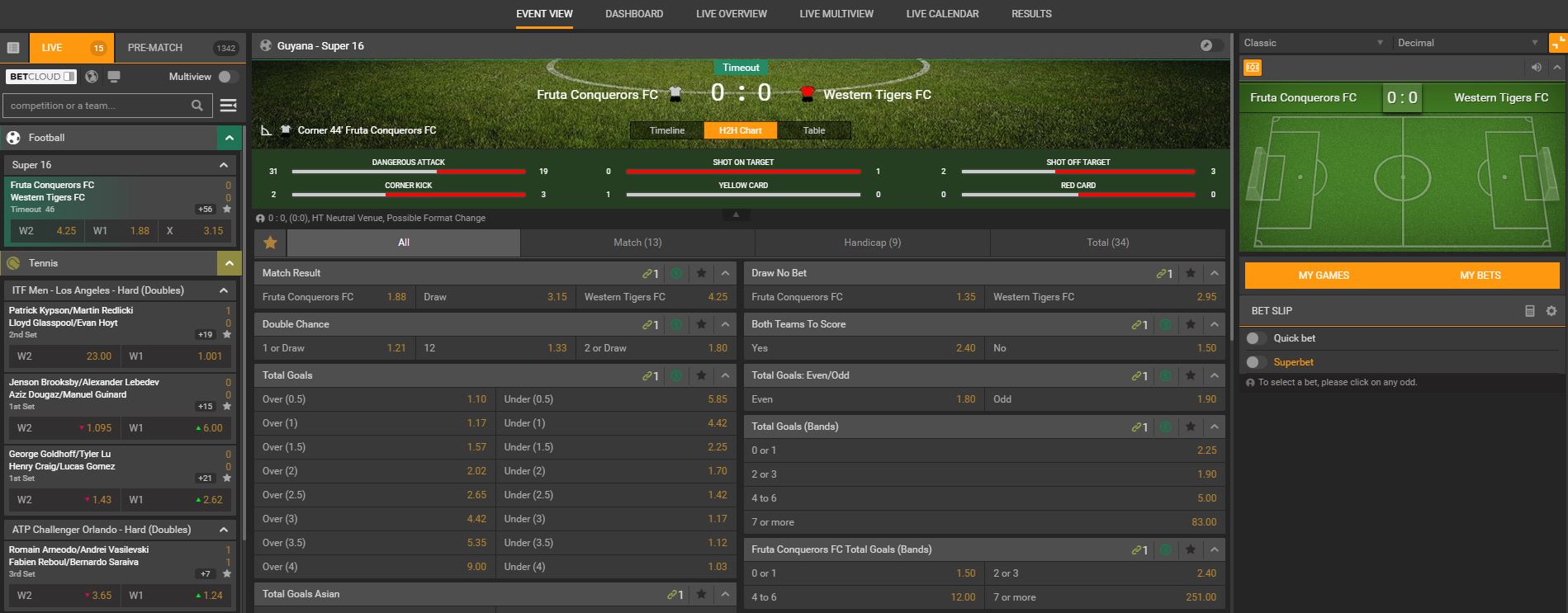Open the Decimal odds format dropdown
The image size is (1568, 613).
[x=1468, y=43]
